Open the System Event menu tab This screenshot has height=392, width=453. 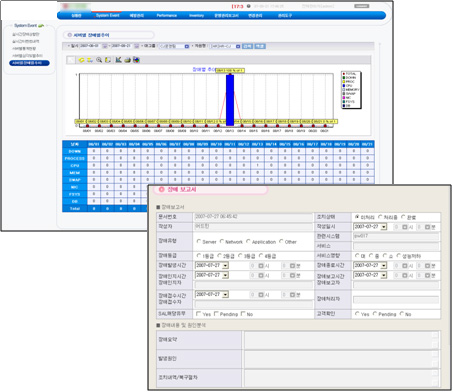coord(108,15)
